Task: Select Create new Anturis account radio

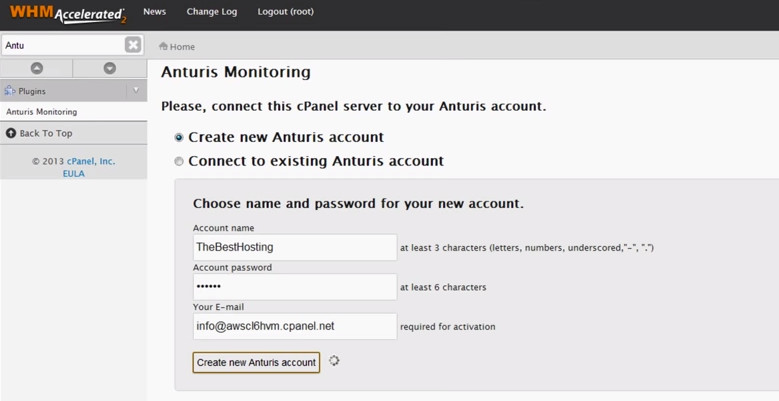Action: [179, 138]
